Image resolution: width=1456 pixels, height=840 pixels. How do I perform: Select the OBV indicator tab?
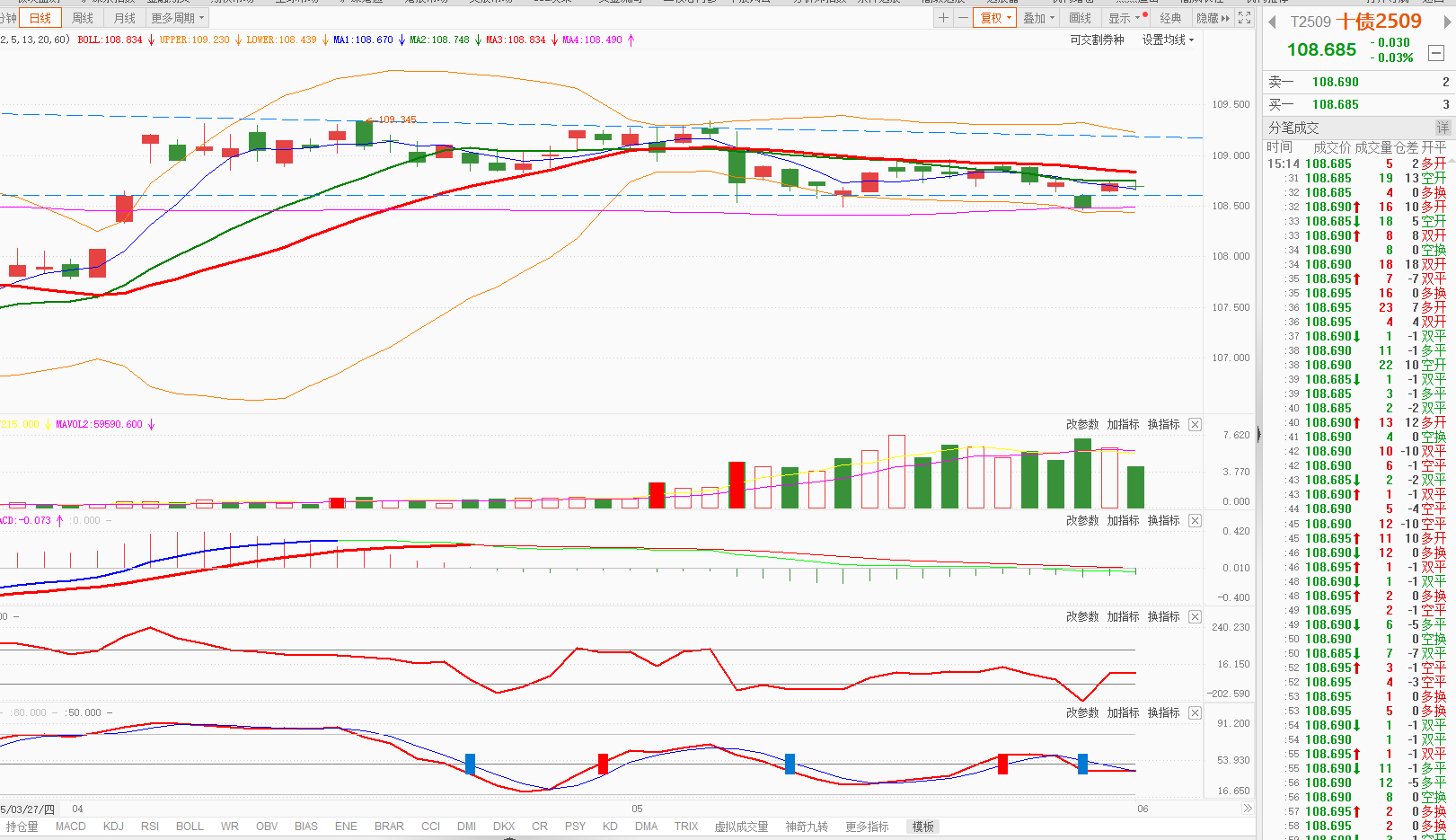tap(267, 827)
